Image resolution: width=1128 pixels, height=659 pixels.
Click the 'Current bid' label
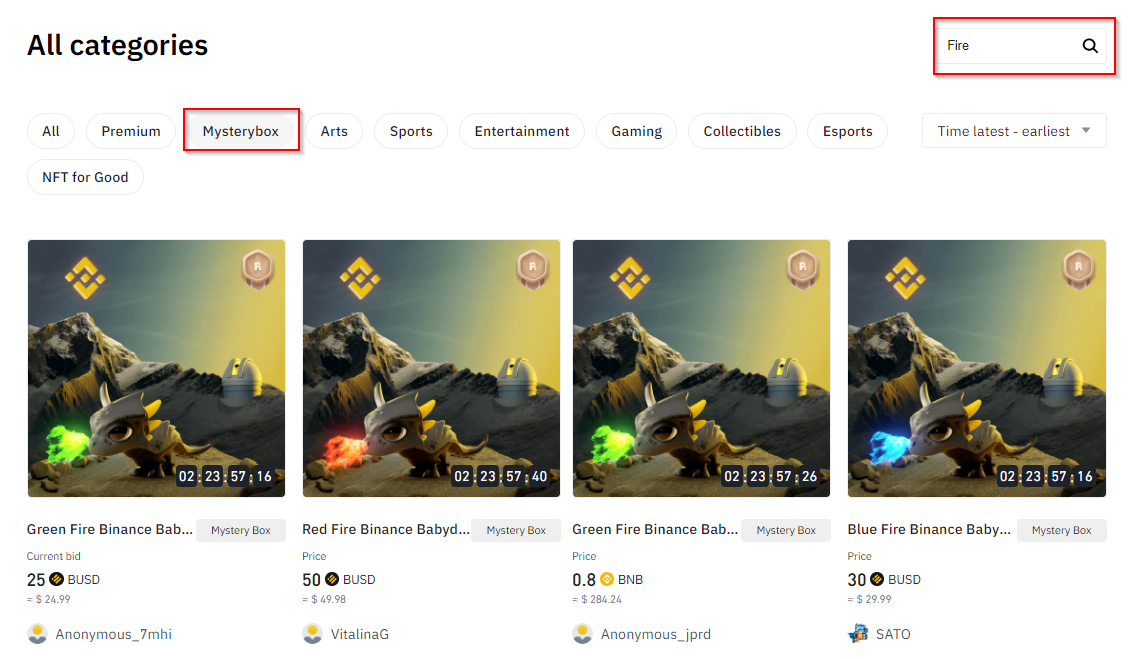click(x=54, y=556)
